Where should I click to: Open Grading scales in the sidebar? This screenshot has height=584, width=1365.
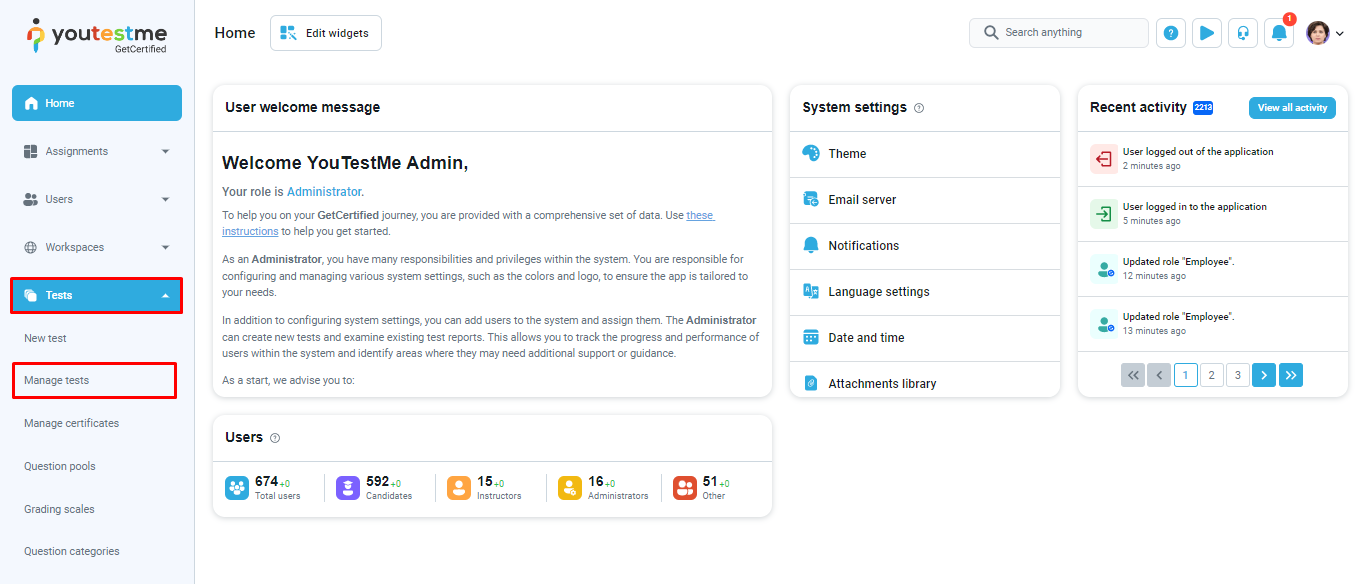(59, 509)
